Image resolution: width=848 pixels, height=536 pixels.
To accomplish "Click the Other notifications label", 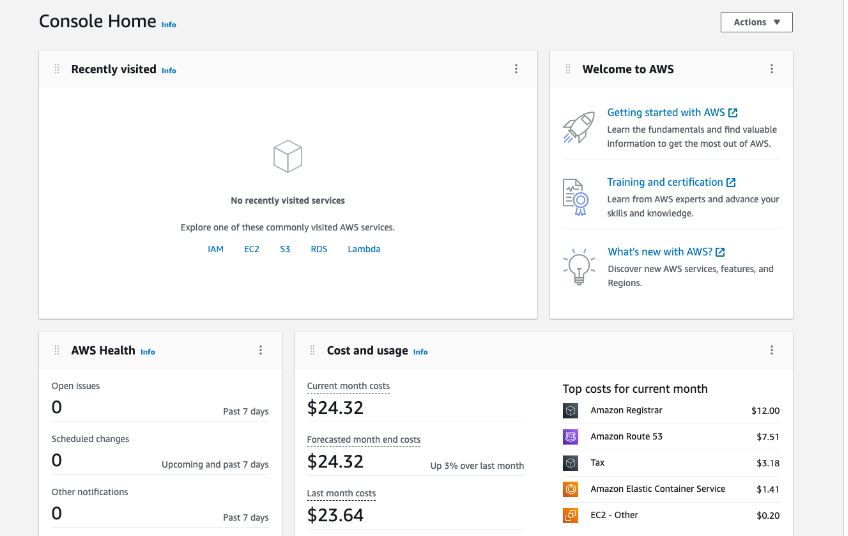I will pyautogui.click(x=90, y=492).
